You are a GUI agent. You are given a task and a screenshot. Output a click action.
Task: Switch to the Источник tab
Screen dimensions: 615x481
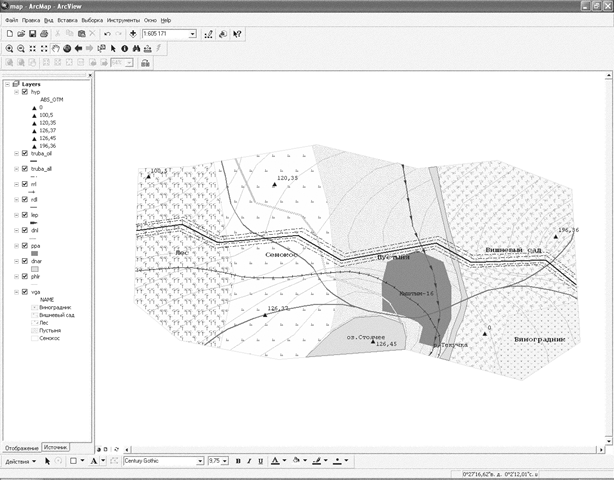pos(55,446)
